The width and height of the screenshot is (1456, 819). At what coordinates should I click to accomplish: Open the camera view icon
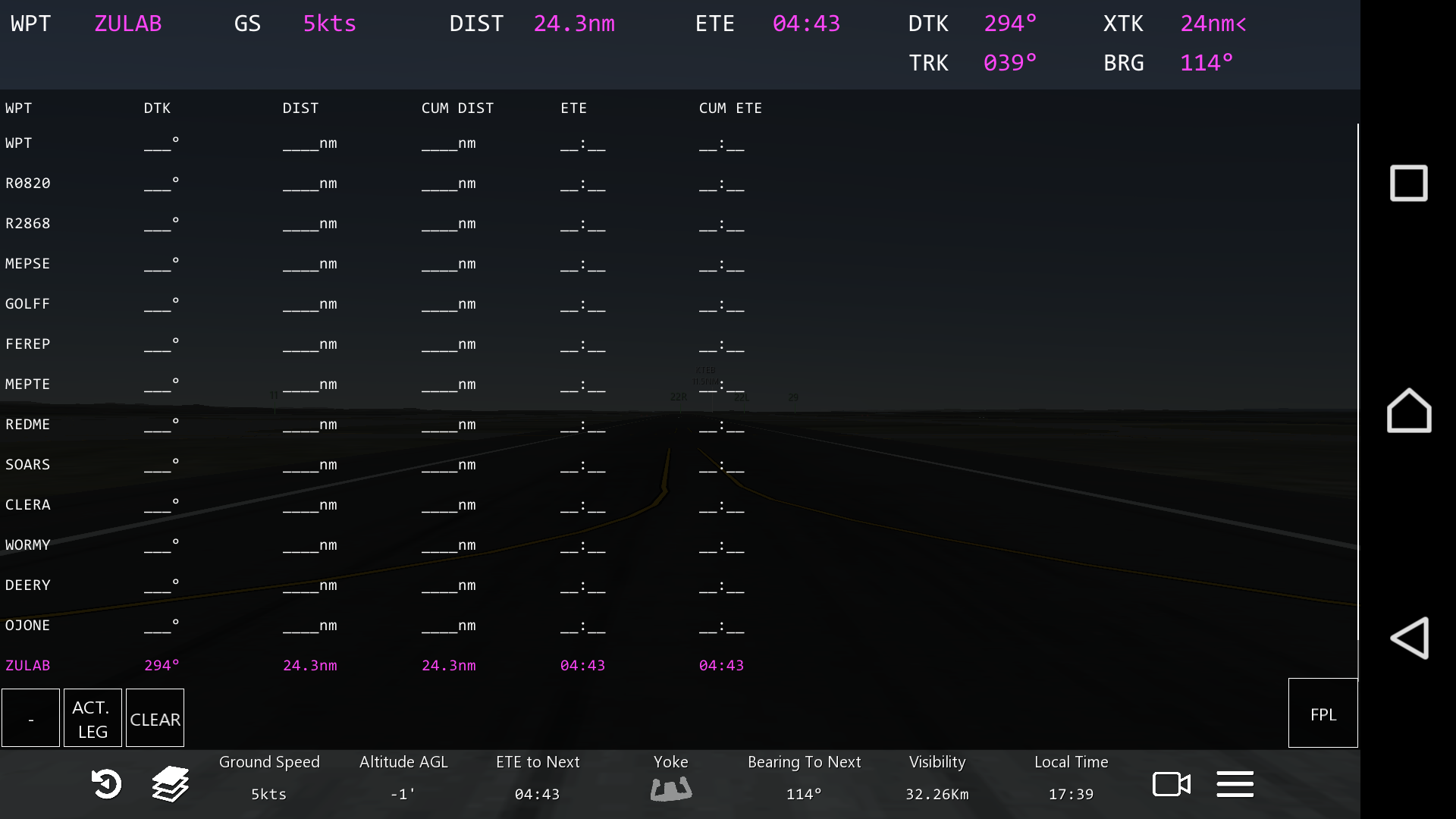pyautogui.click(x=1171, y=783)
